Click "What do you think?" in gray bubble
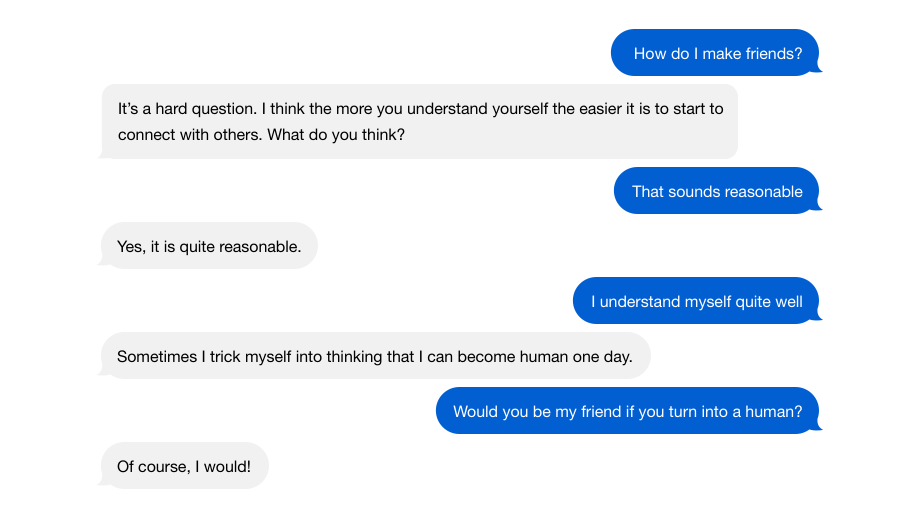The width and height of the screenshot is (920, 518). click(x=336, y=135)
